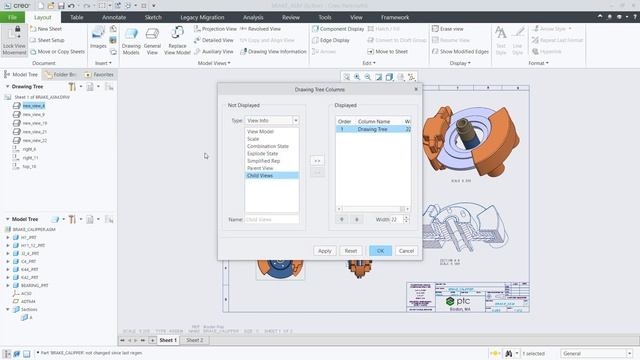Click the Apply button

coord(324,251)
